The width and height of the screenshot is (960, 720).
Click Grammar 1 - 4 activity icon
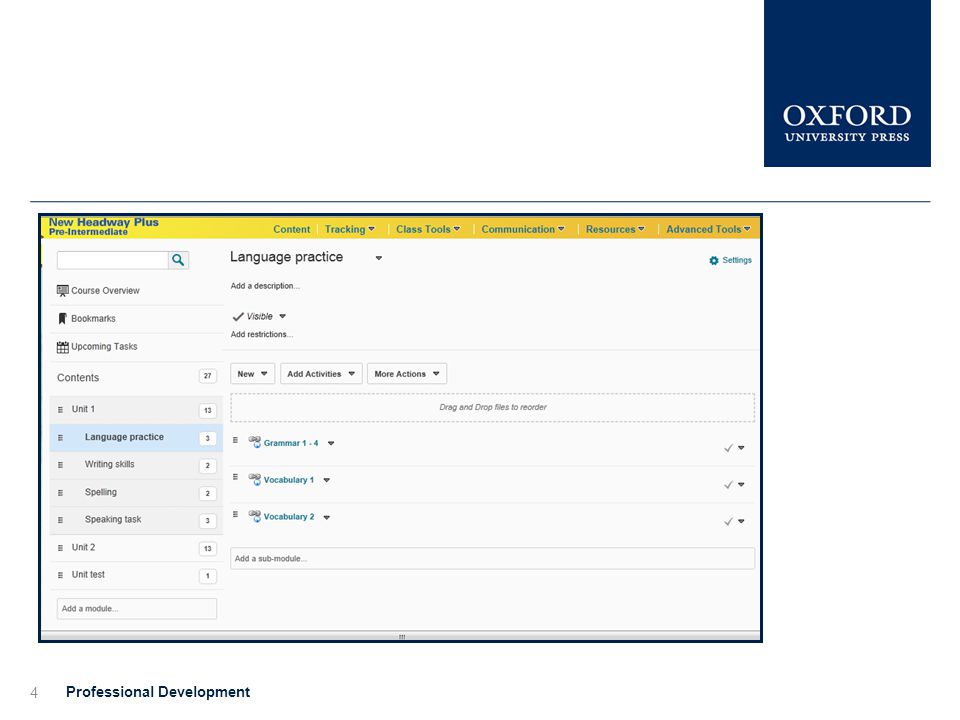(x=255, y=442)
